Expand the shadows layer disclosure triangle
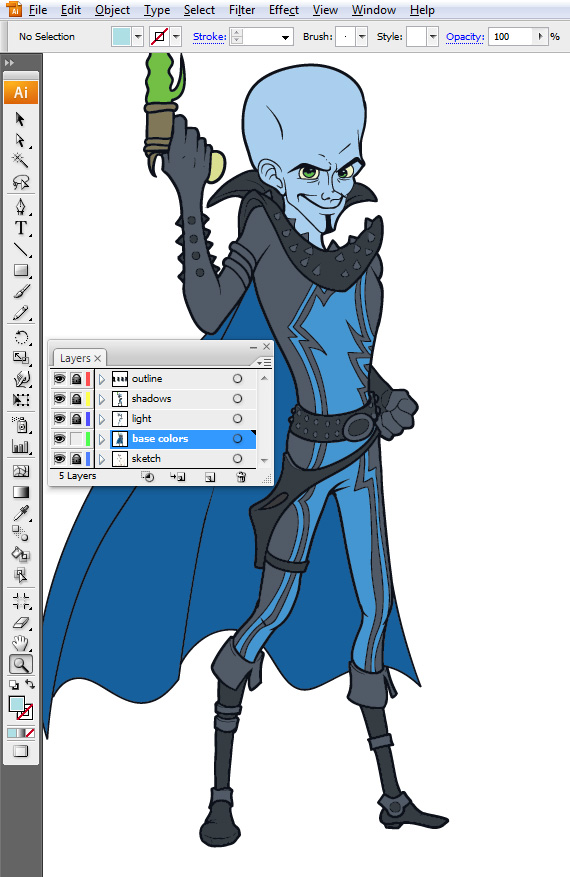Screen dimensions: 570x877 [102, 399]
